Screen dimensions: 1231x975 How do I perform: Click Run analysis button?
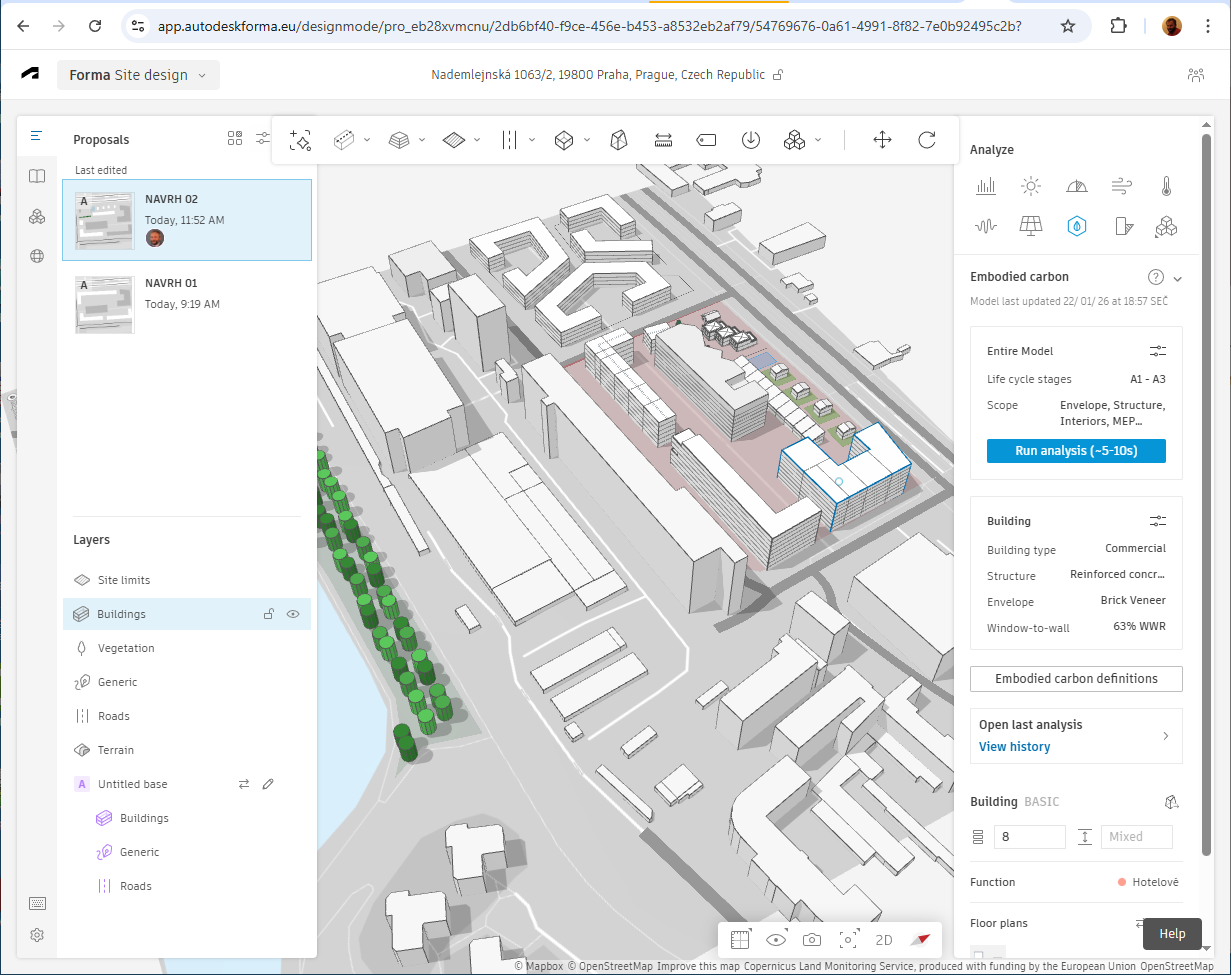click(1076, 451)
